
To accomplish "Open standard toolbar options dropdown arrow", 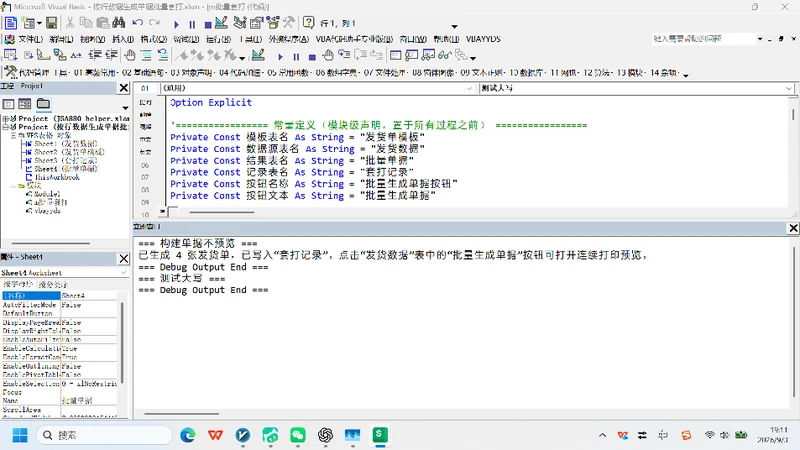I will [x=454, y=26].
